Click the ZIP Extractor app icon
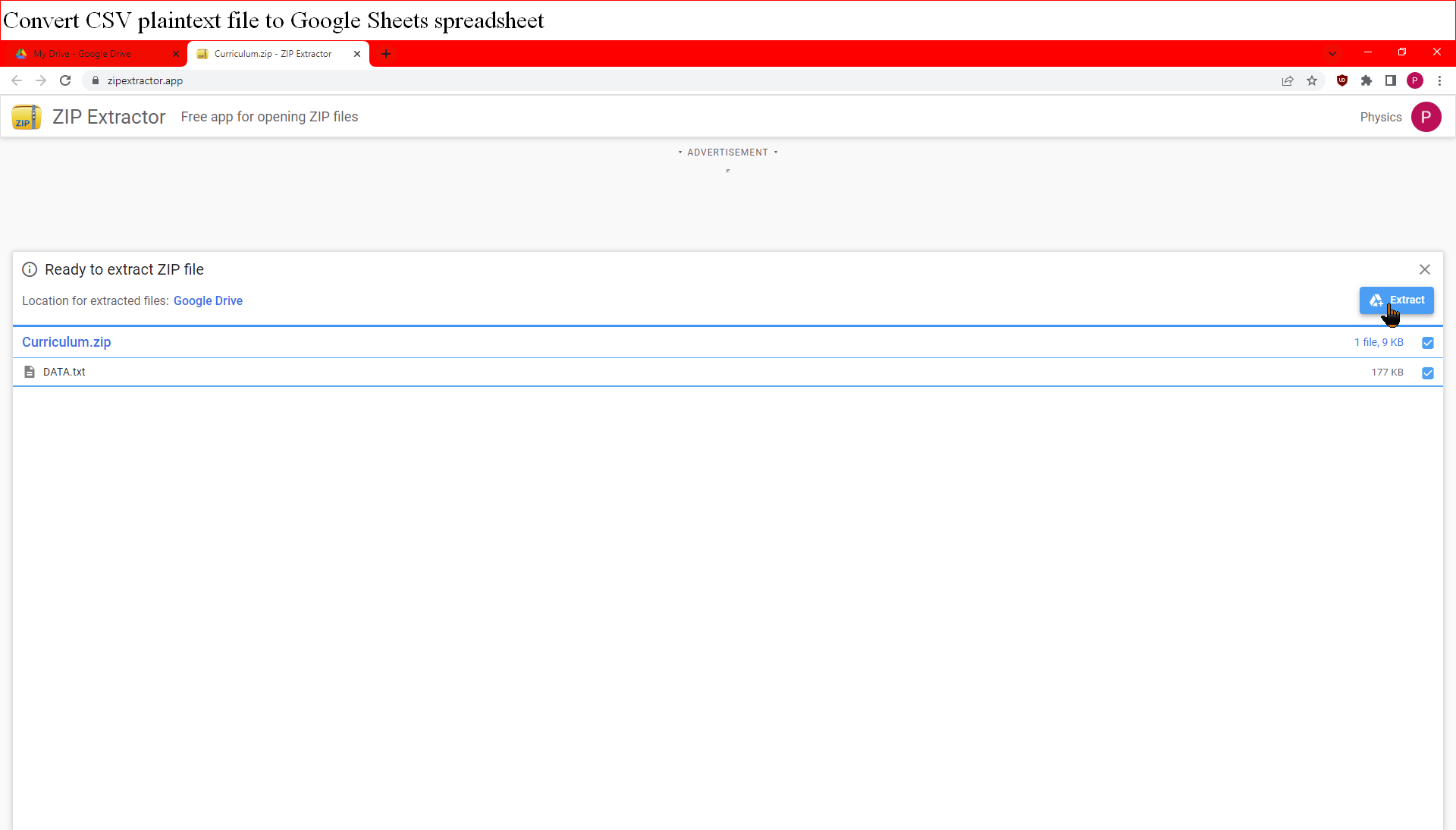 [25, 117]
